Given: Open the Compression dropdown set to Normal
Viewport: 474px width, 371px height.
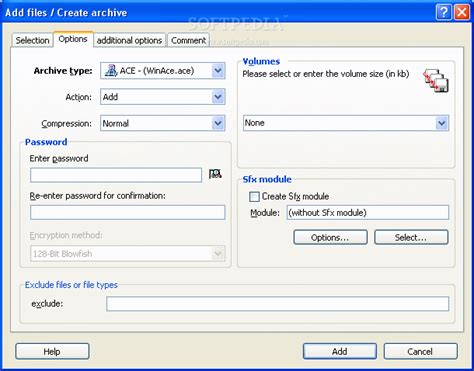Looking at the screenshot, I should pos(163,123).
